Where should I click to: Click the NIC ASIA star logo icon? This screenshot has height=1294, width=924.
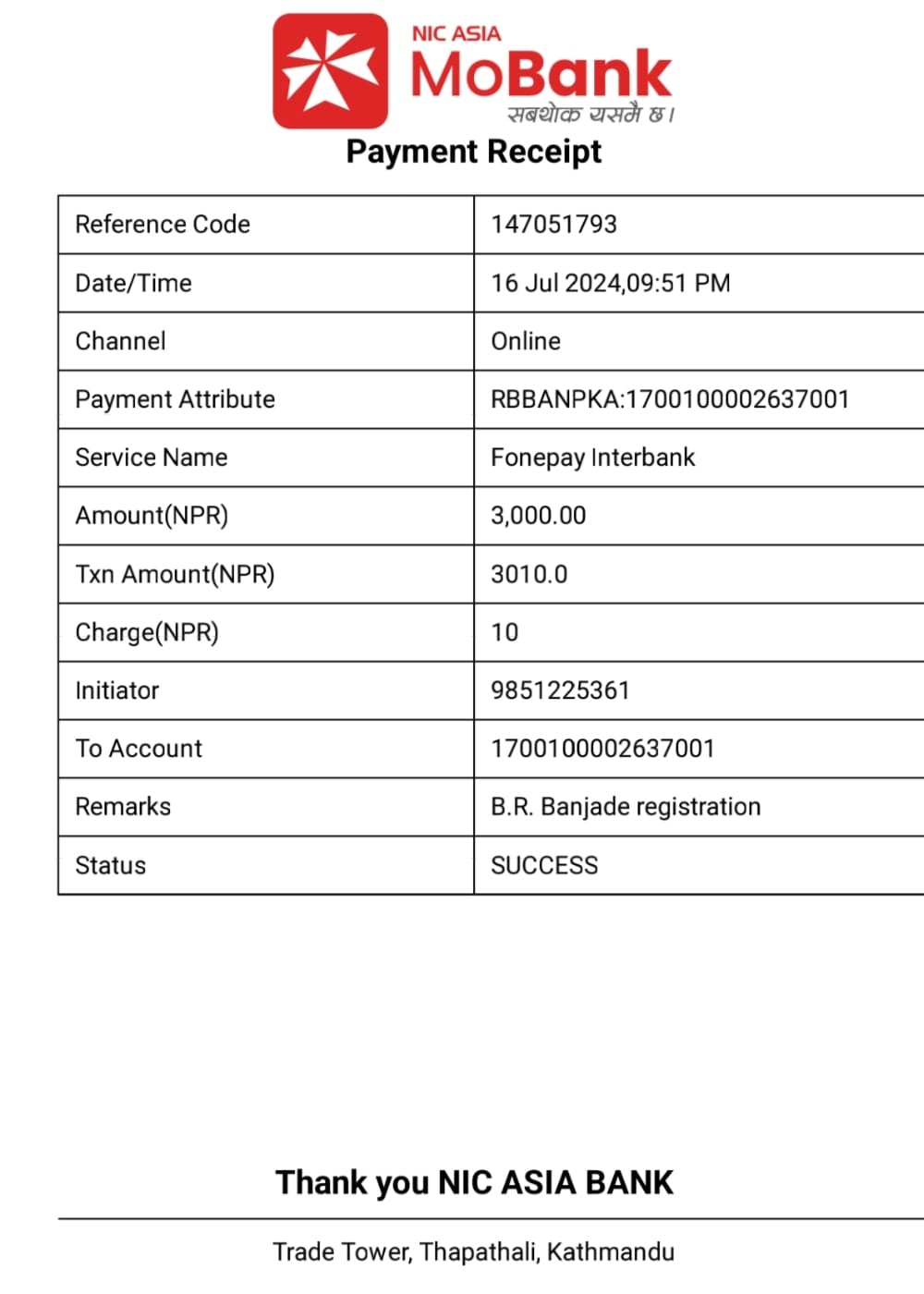[x=330, y=71]
